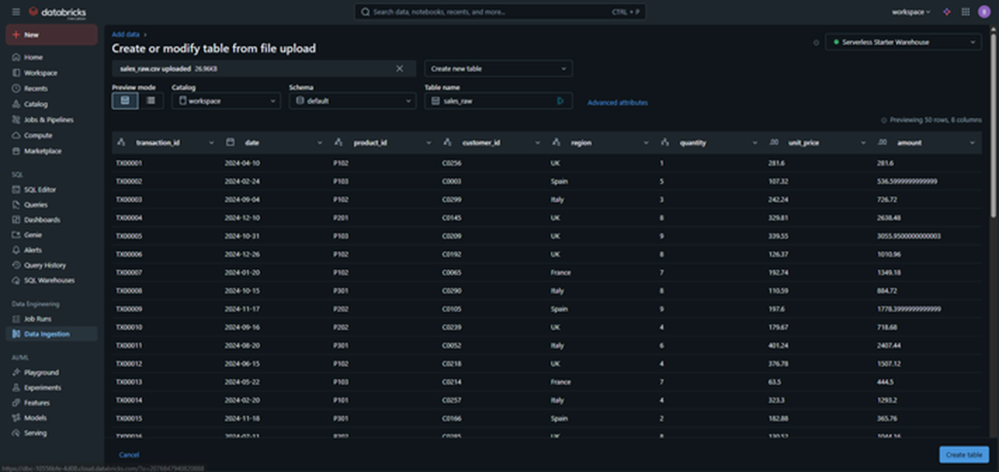
Task: Open Serving in sidebar
Action: [x=52, y=433]
